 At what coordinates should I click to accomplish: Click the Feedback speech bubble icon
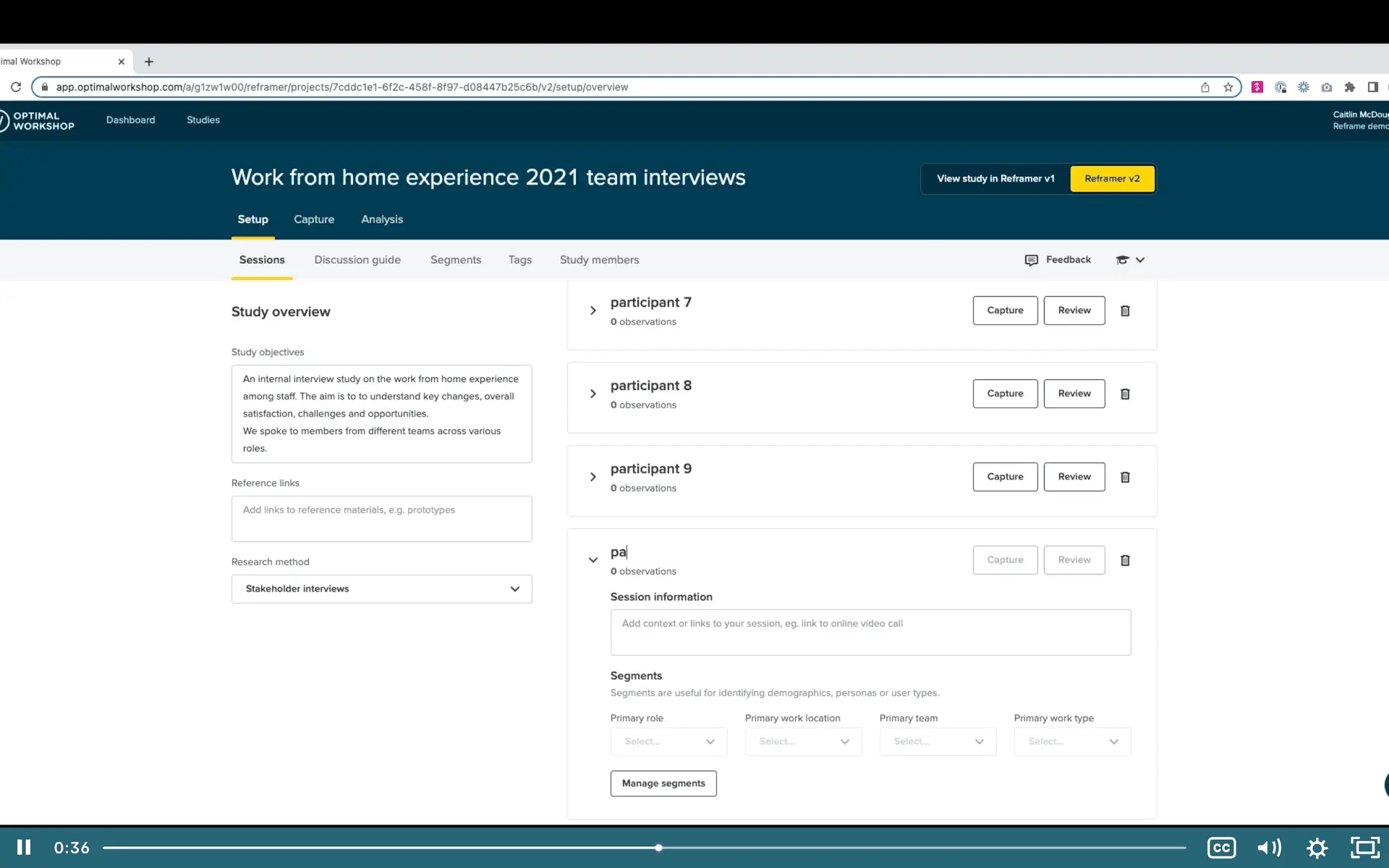tap(1032, 260)
